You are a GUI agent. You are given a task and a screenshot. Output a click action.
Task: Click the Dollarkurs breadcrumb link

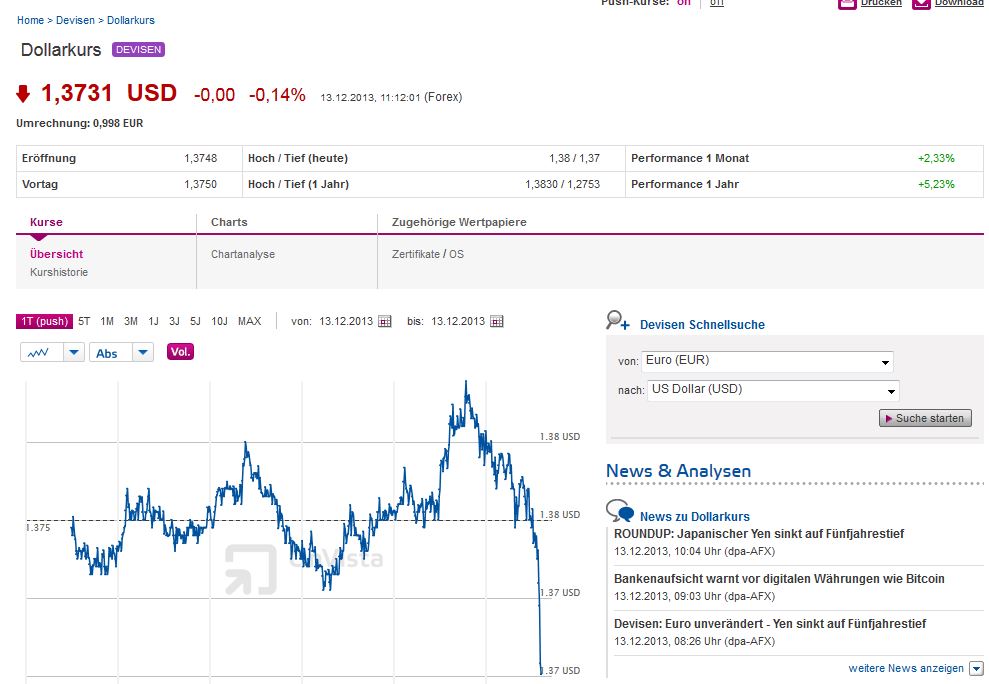coord(131,20)
